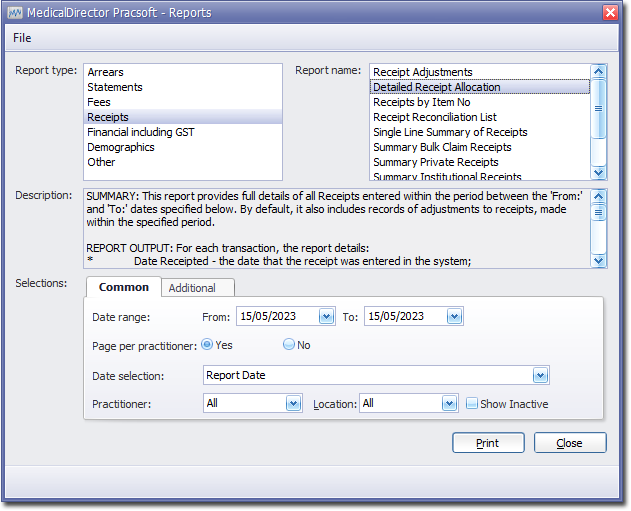Click the Close button
This screenshot has width=631, height=511.
coord(570,443)
